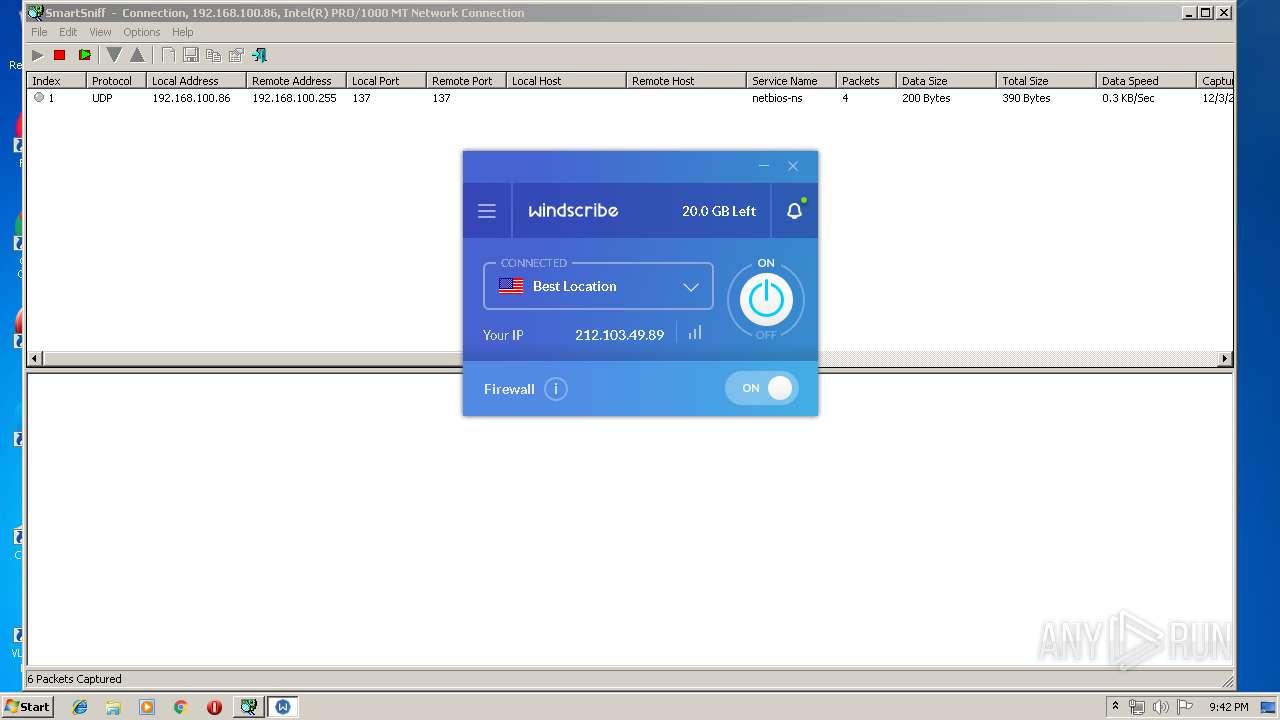Click the Properties toolbar icon
This screenshot has width=1280, height=720.
click(236, 55)
